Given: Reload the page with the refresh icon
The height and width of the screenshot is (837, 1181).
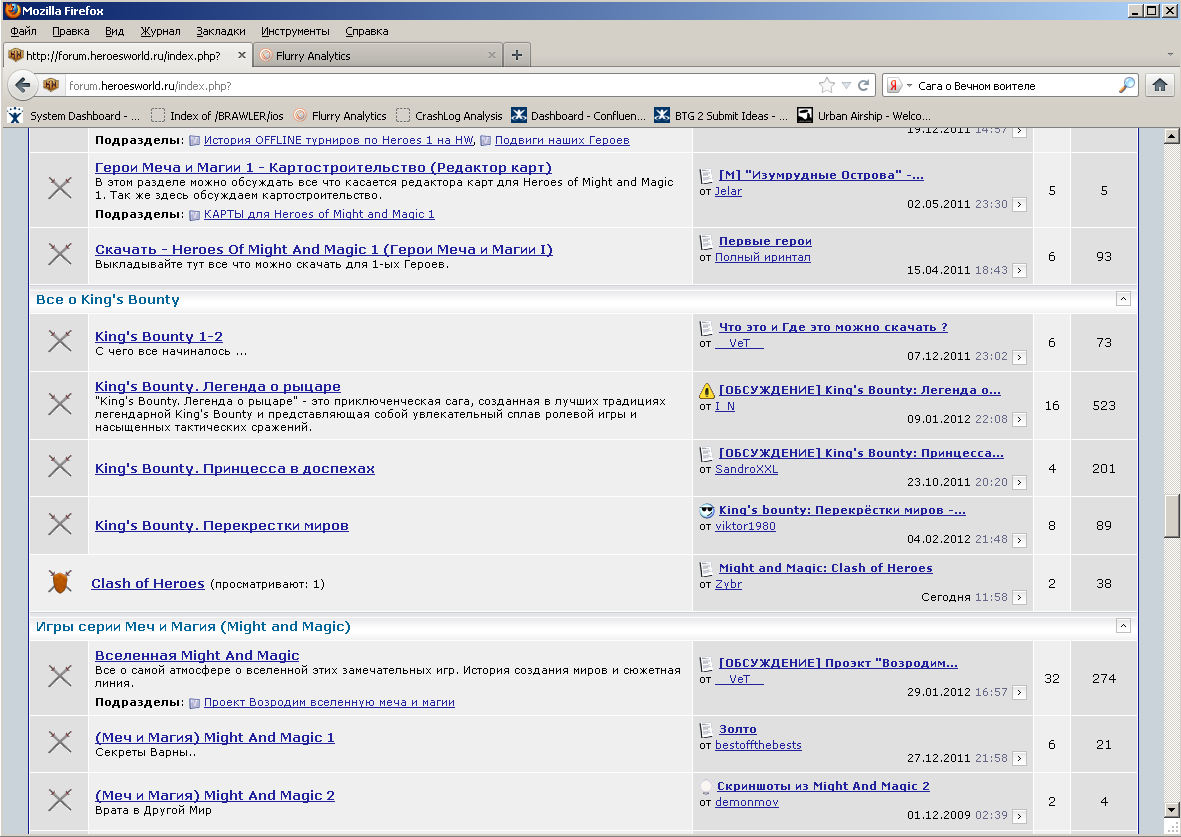Looking at the screenshot, I should pos(864,85).
